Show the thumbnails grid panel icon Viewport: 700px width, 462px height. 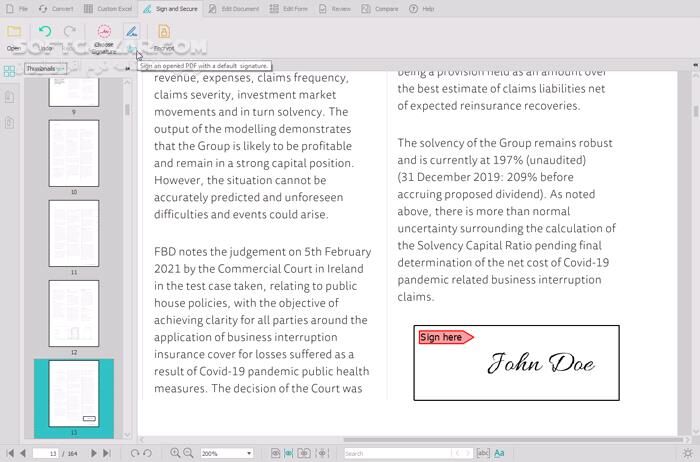click(9, 71)
